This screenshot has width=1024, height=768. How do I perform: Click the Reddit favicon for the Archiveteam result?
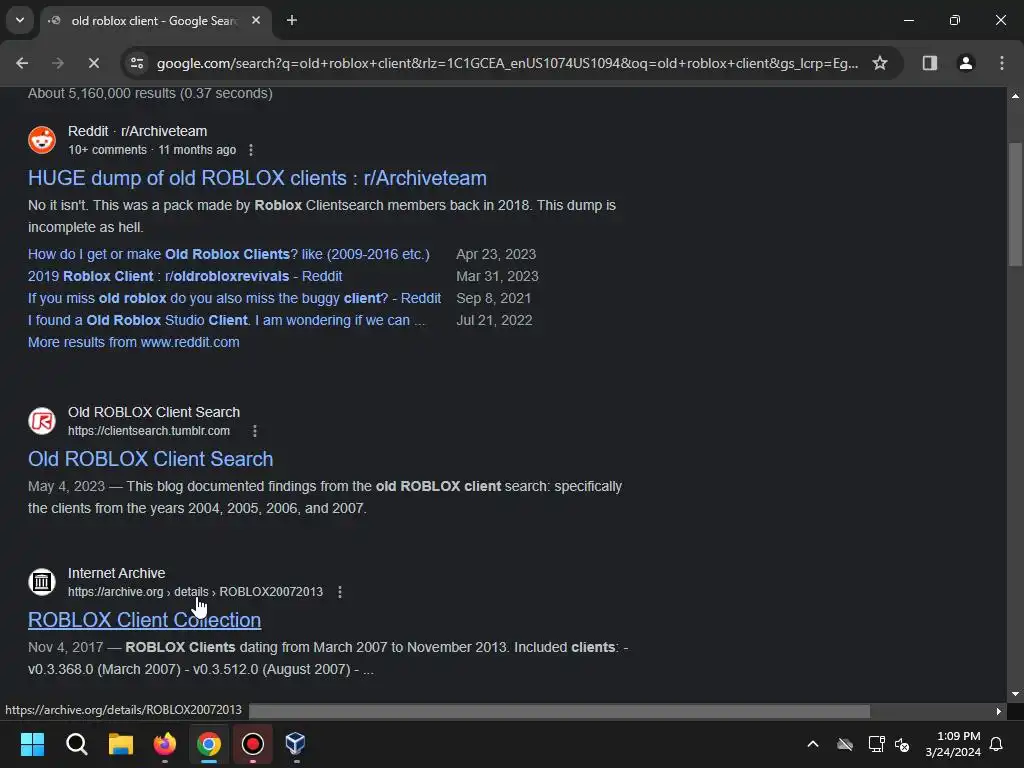click(42, 140)
